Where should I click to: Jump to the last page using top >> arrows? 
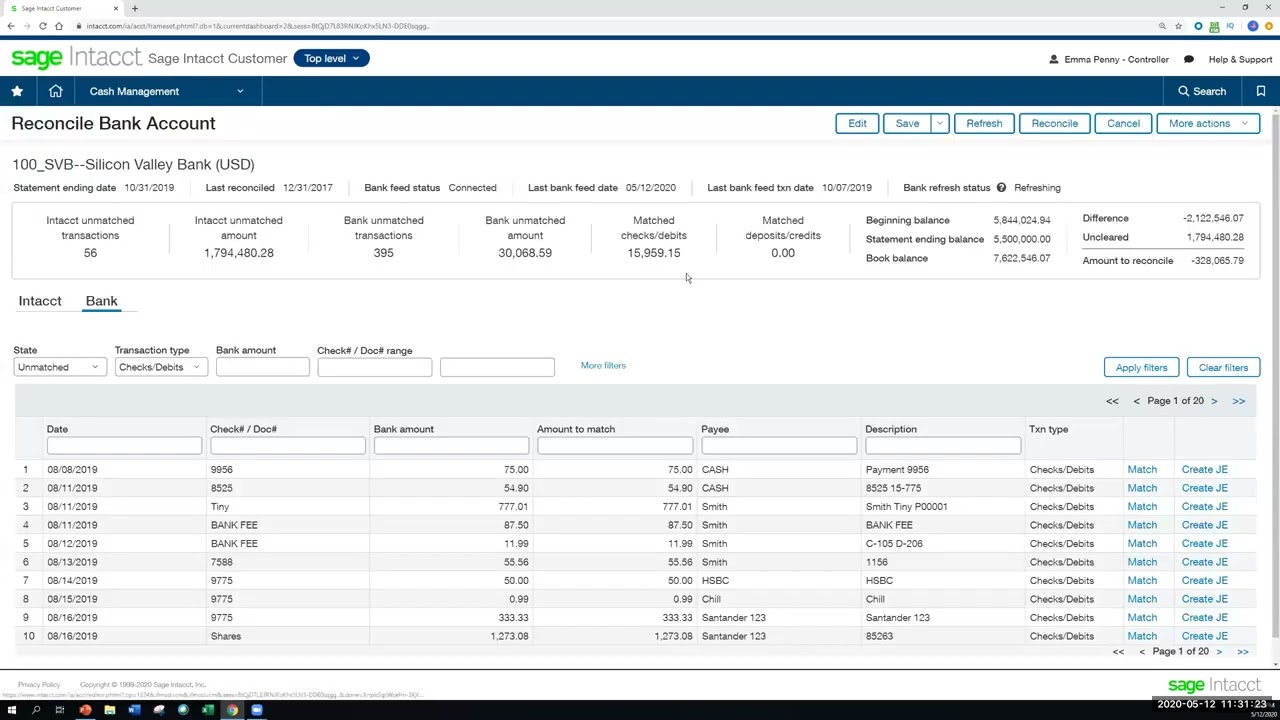pyautogui.click(x=1239, y=401)
